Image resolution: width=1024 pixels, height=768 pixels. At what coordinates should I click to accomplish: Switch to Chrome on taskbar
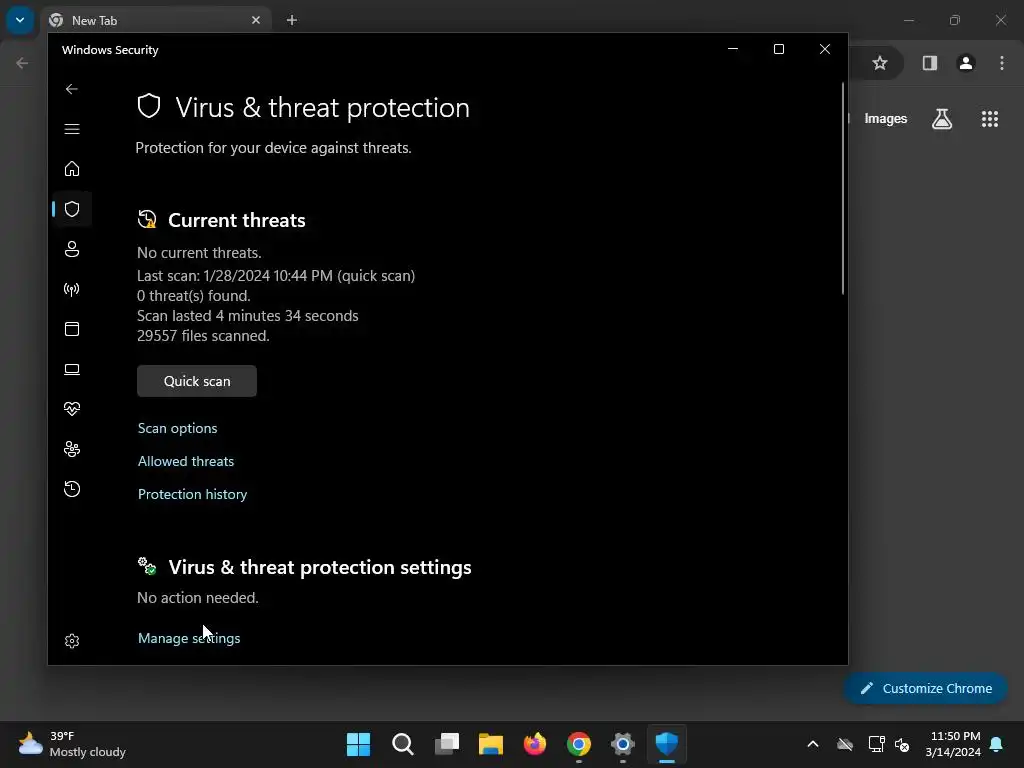(x=579, y=744)
